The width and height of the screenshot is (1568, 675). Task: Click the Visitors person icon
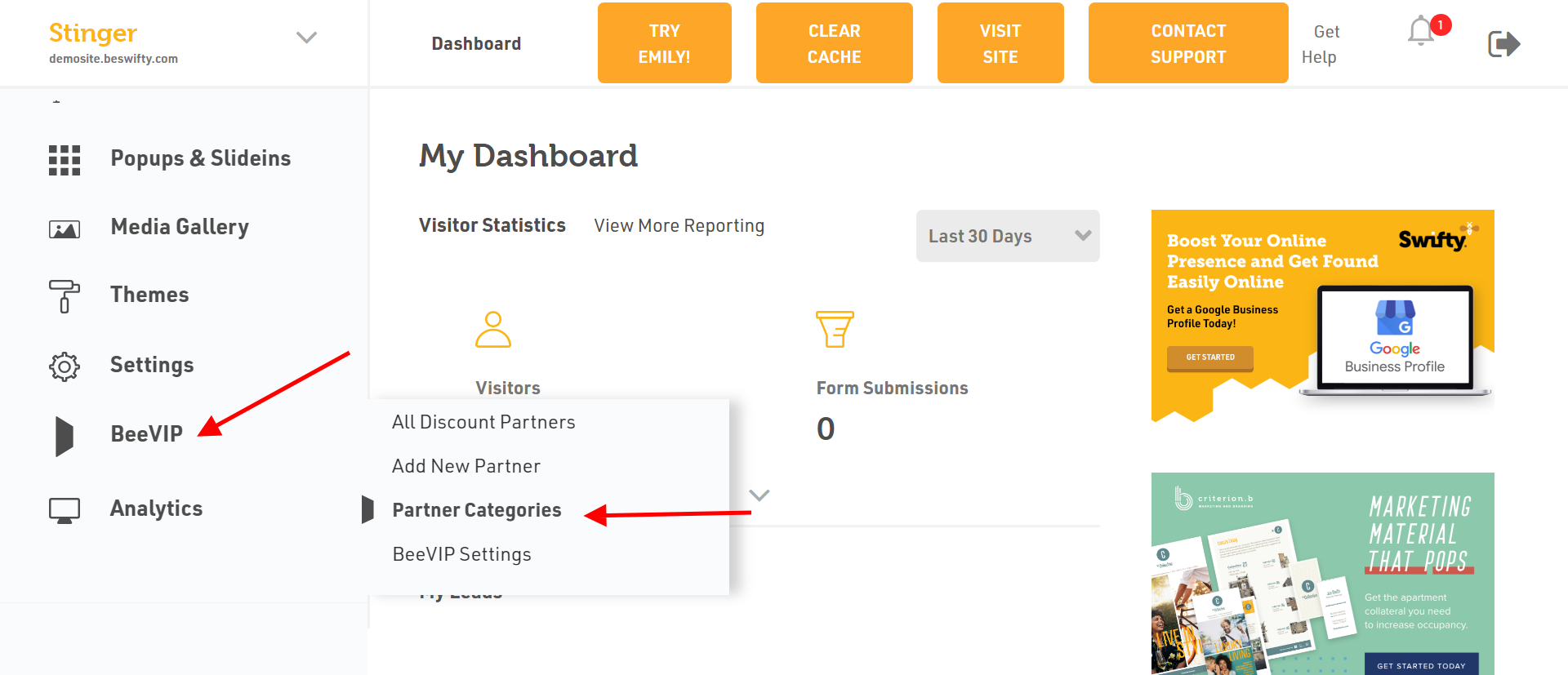coord(493,329)
